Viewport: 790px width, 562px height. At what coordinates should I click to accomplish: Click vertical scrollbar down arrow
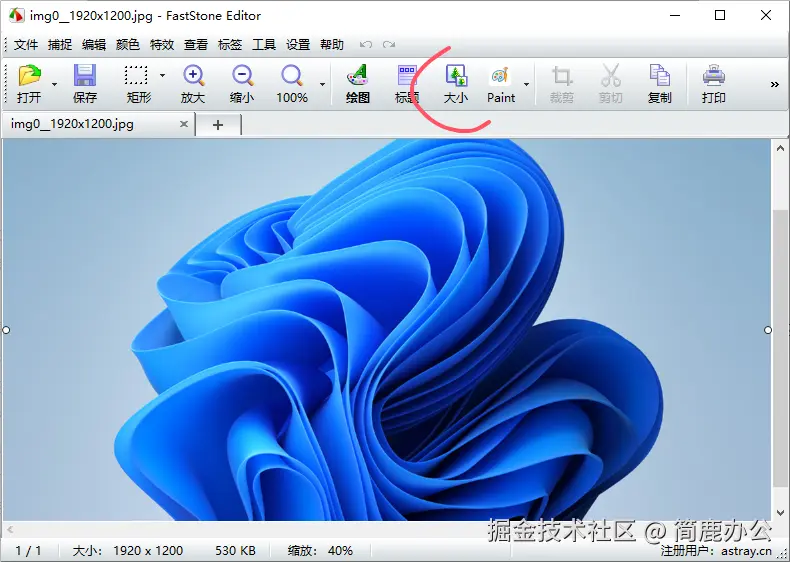780,513
